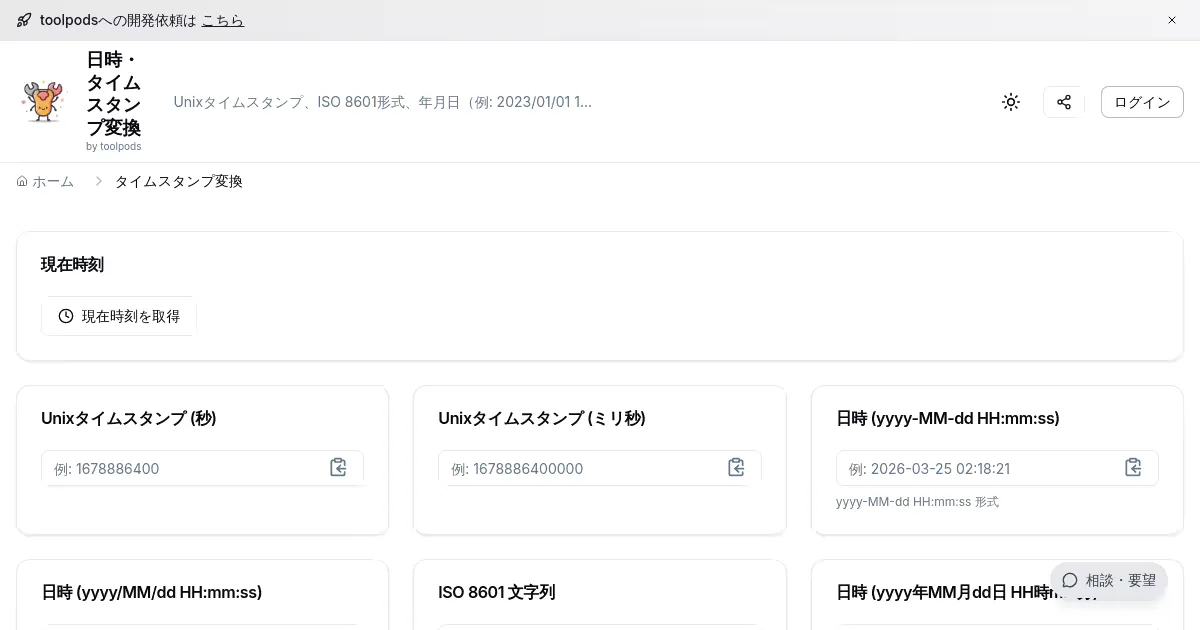Paste from clipboard into Unix seconds field

[x=338, y=467]
